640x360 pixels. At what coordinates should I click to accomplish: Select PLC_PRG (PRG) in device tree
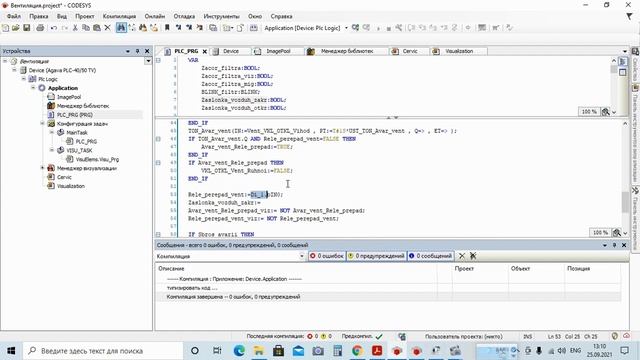click(74, 115)
